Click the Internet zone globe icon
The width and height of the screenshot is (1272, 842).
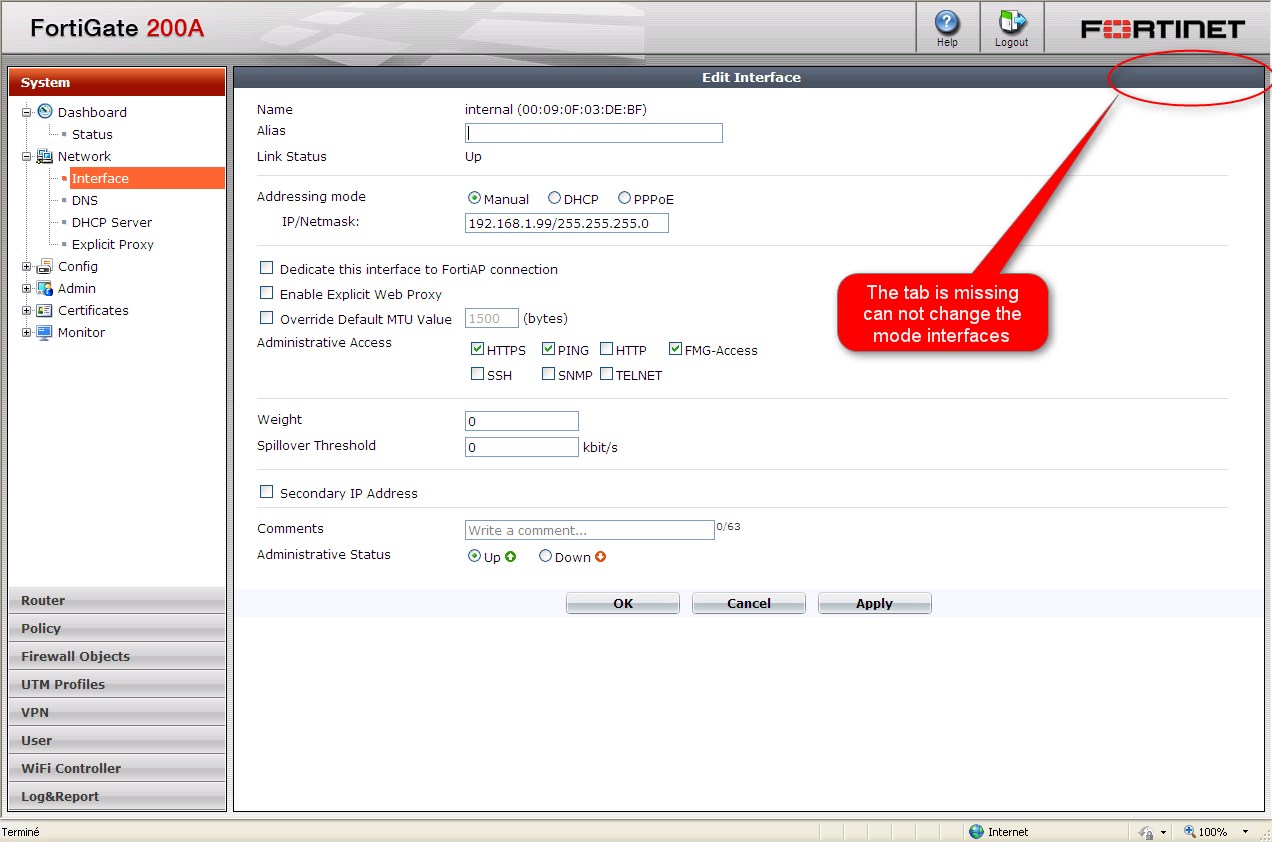click(977, 832)
